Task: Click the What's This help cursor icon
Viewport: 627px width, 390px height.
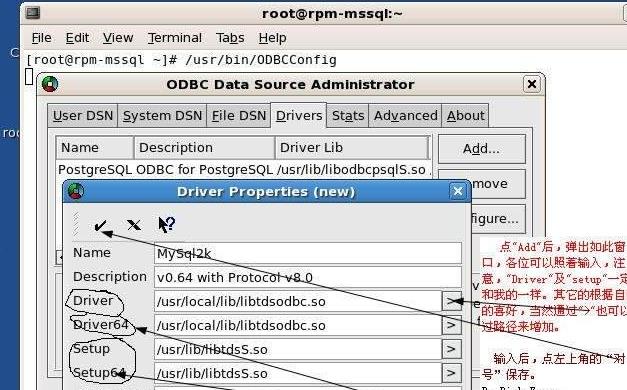Action: coord(166,224)
